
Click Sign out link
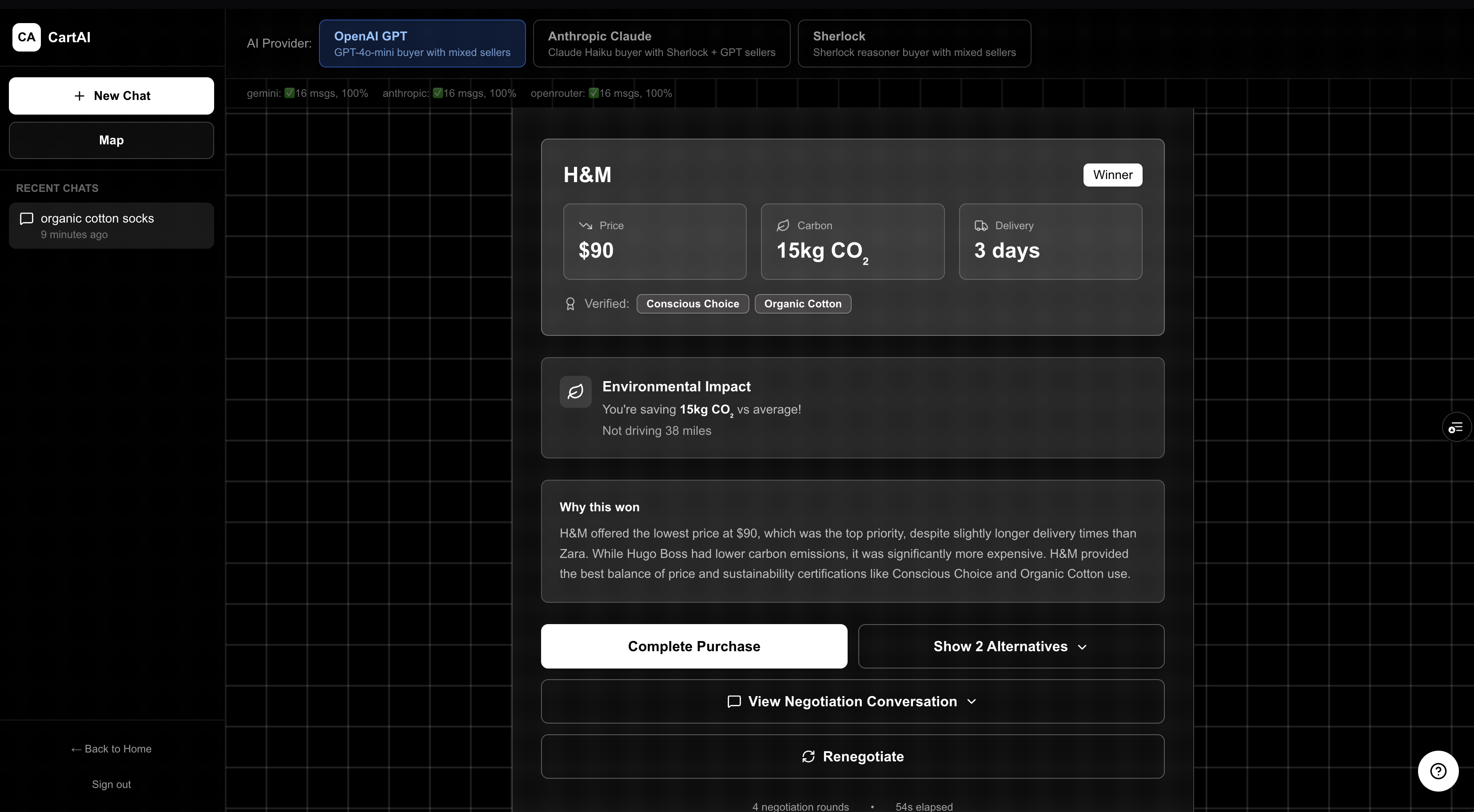(111, 784)
